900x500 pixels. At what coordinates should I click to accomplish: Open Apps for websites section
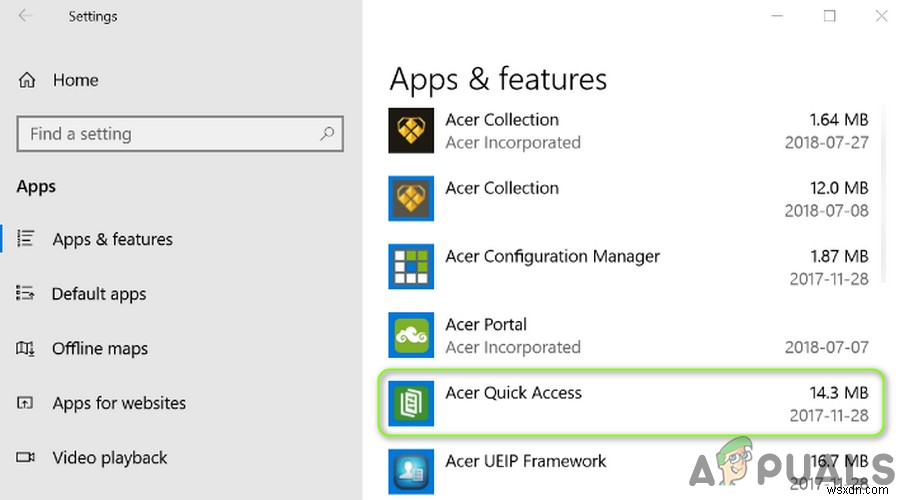119,403
